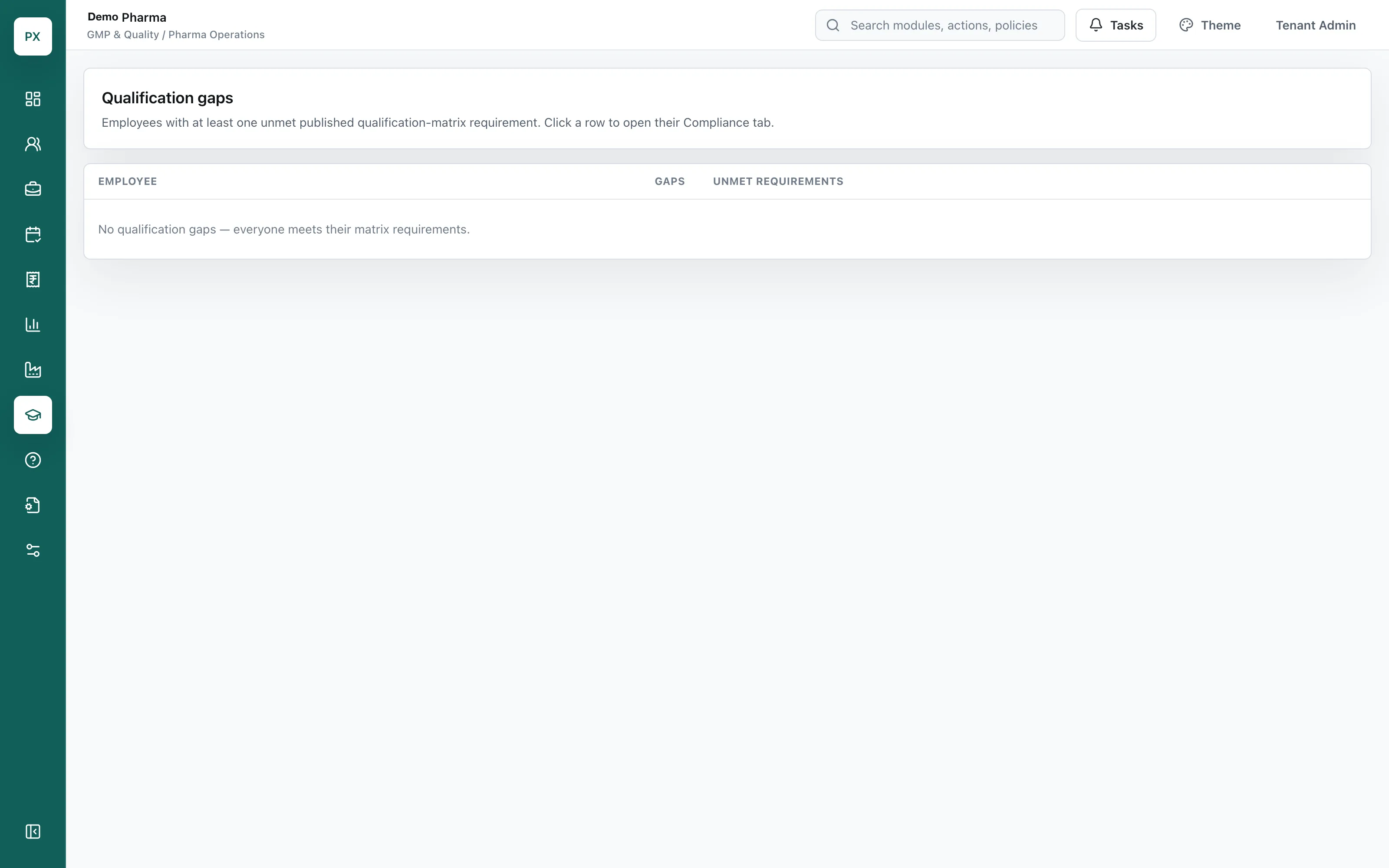1389x868 pixels.
Task: Click the EMPLOYEE column header
Action: [128, 181]
